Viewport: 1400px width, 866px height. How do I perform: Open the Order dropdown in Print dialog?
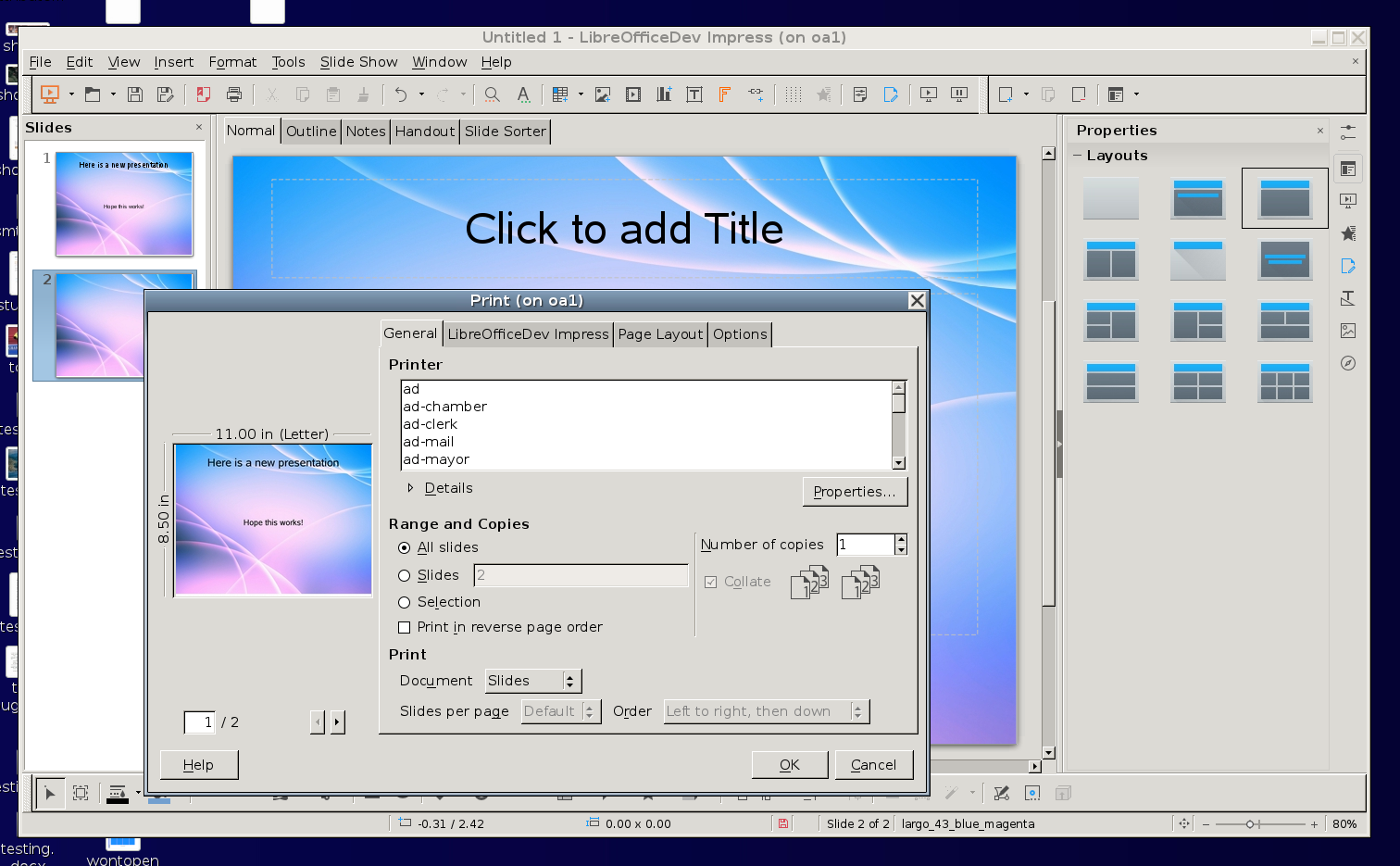(x=767, y=712)
